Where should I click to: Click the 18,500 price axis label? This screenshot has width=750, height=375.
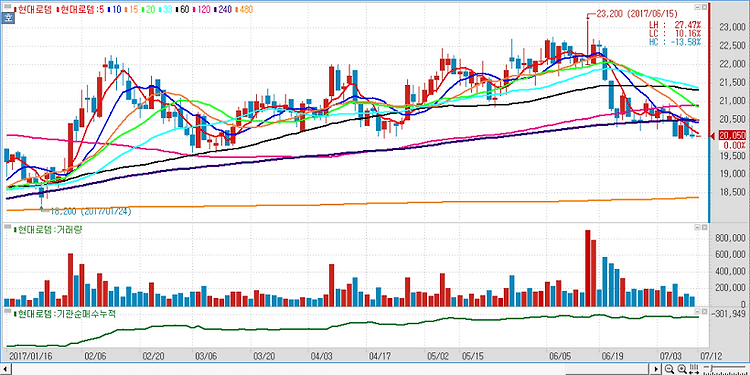tap(732, 192)
